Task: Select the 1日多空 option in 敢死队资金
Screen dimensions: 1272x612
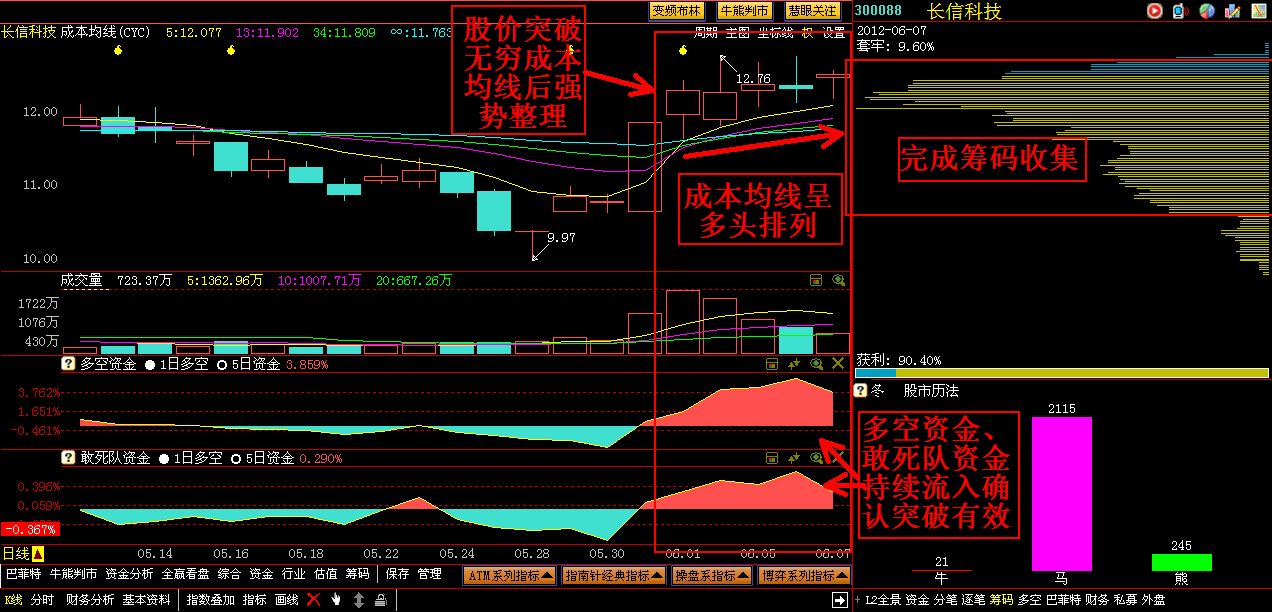Action: pyautogui.click(x=191, y=458)
